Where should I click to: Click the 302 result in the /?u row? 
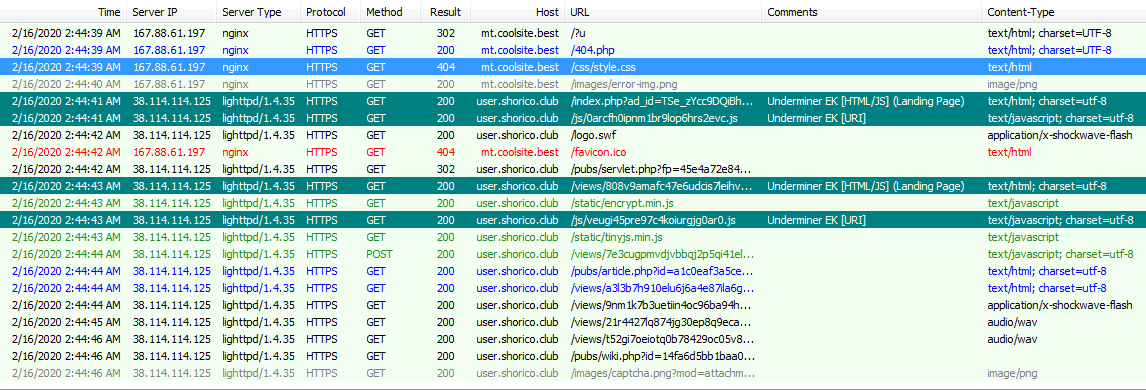pyautogui.click(x=445, y=33)
